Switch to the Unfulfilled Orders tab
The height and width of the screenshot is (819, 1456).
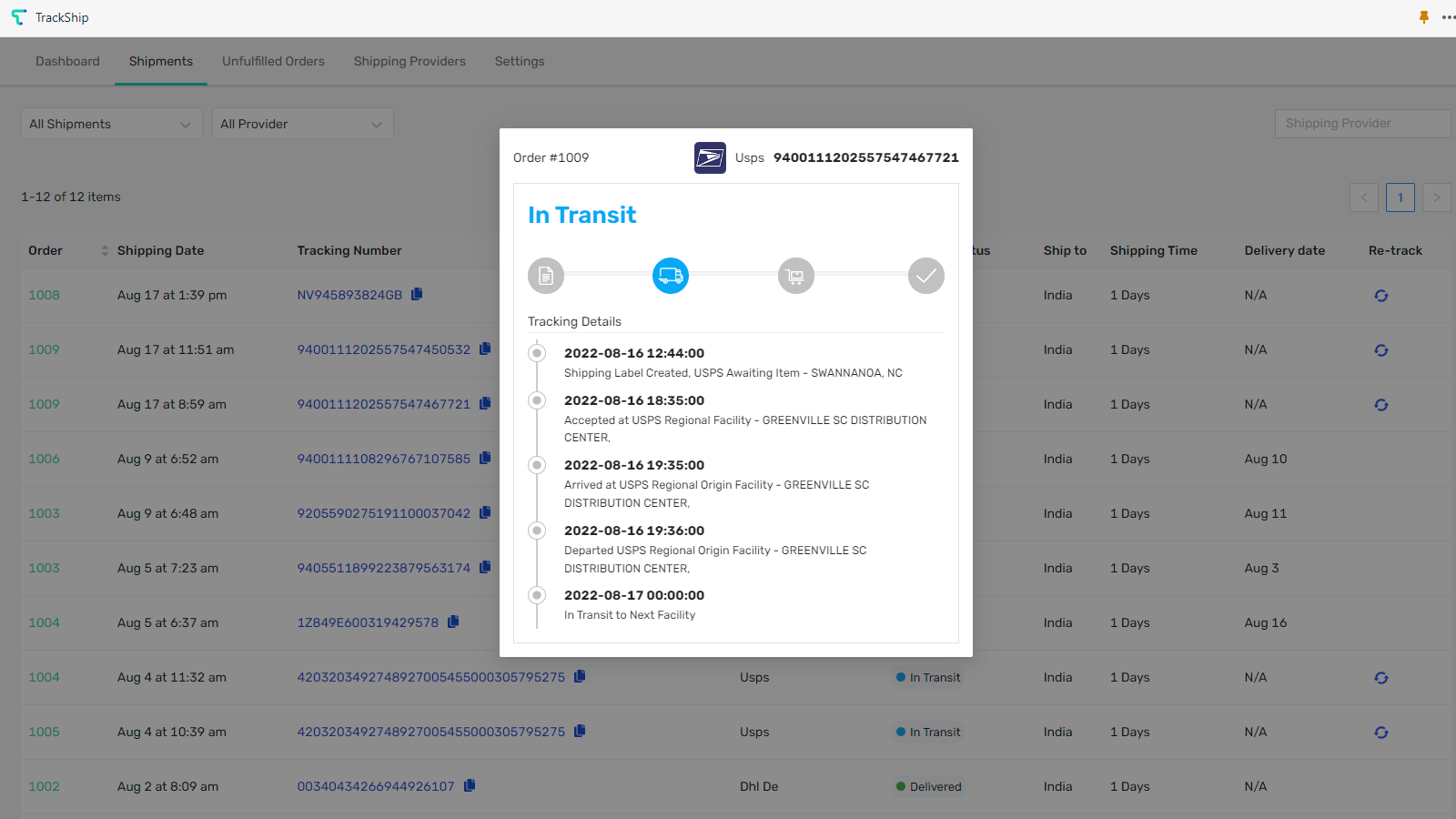coord(273,61)
